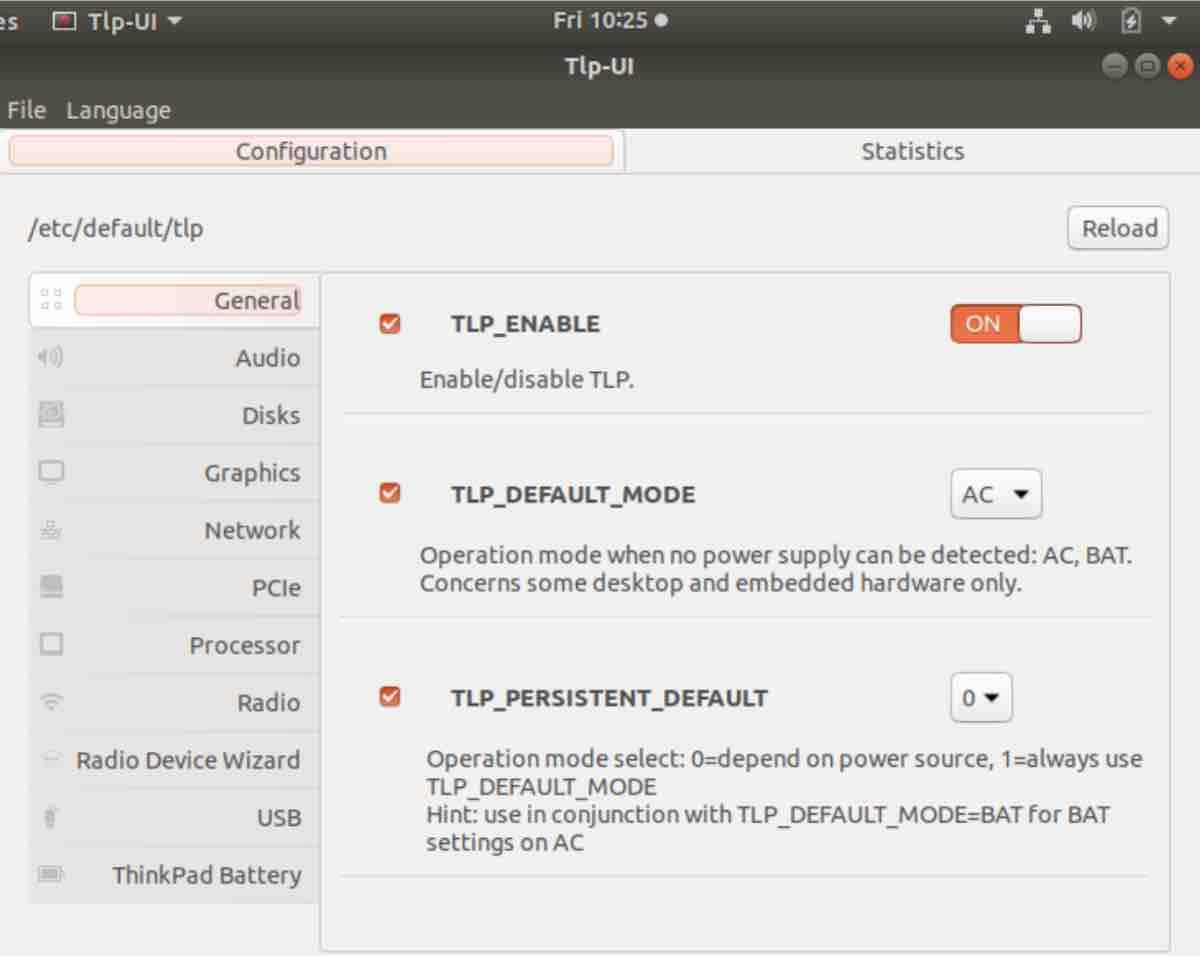Toggle the TLP_PERSISTENT_DEFAULT checkbox
The width and height of the screenshot is (1200, 956).
tap(390, 697)
